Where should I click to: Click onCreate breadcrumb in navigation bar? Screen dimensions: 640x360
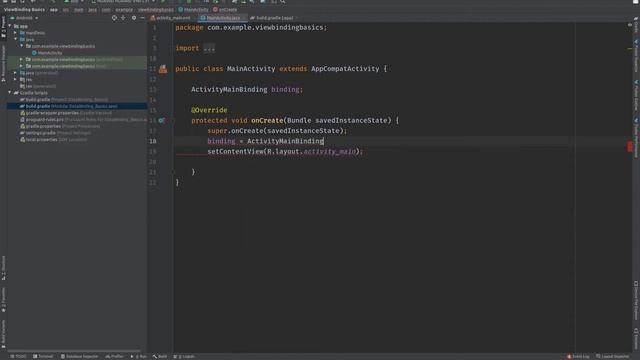click(225, 9)
